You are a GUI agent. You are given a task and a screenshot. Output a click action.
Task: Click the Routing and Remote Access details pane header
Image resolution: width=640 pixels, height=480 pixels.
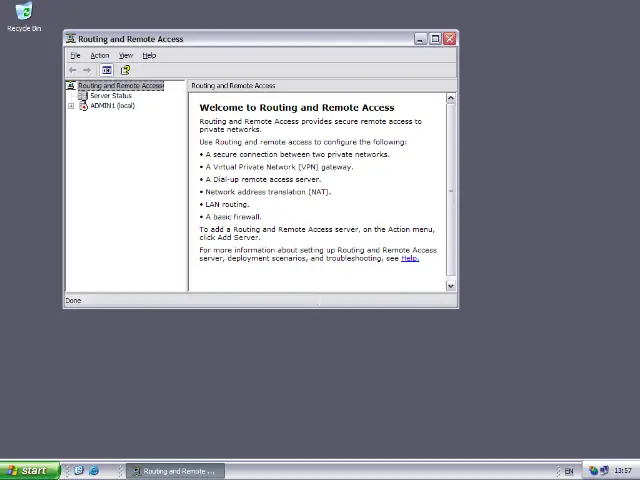coord(233,86)
